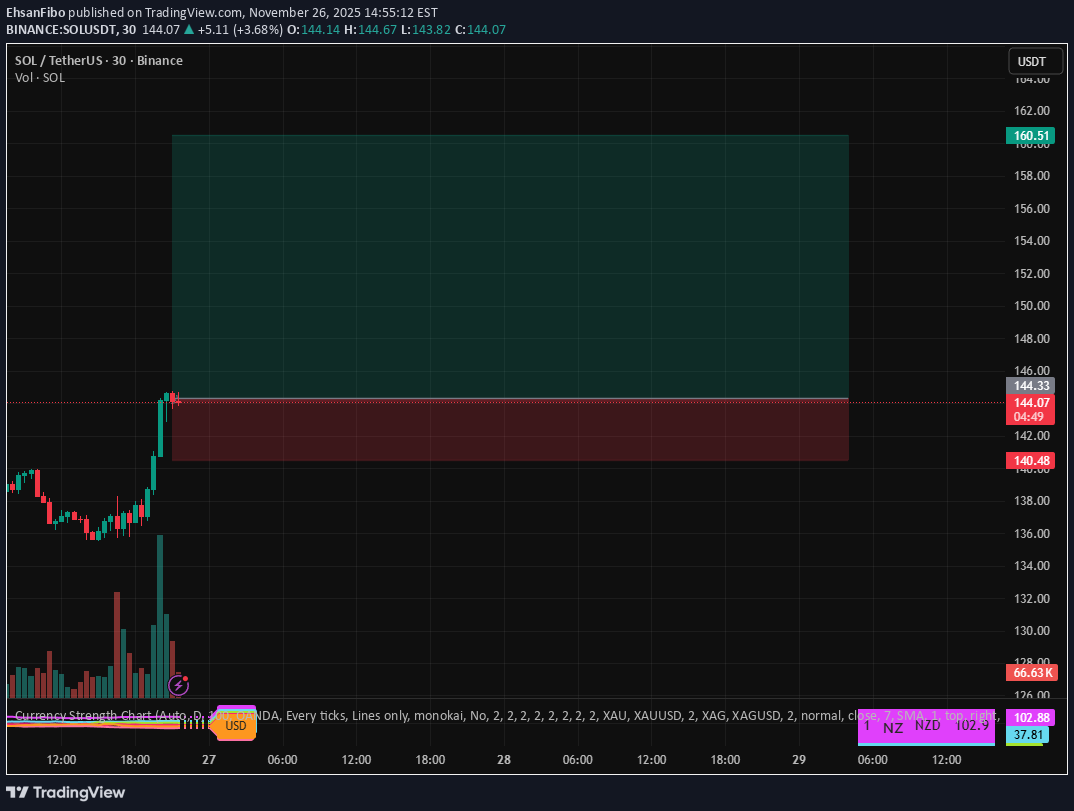Click the green price change arrow
The image size is (1074, 811).
[x=189, y=30]
